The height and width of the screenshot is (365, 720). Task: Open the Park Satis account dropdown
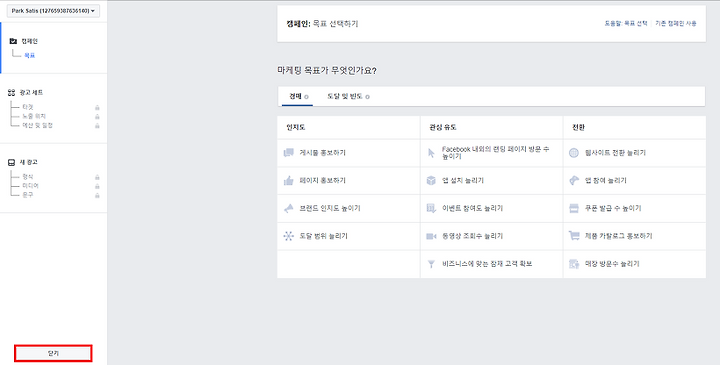[53, 11]
